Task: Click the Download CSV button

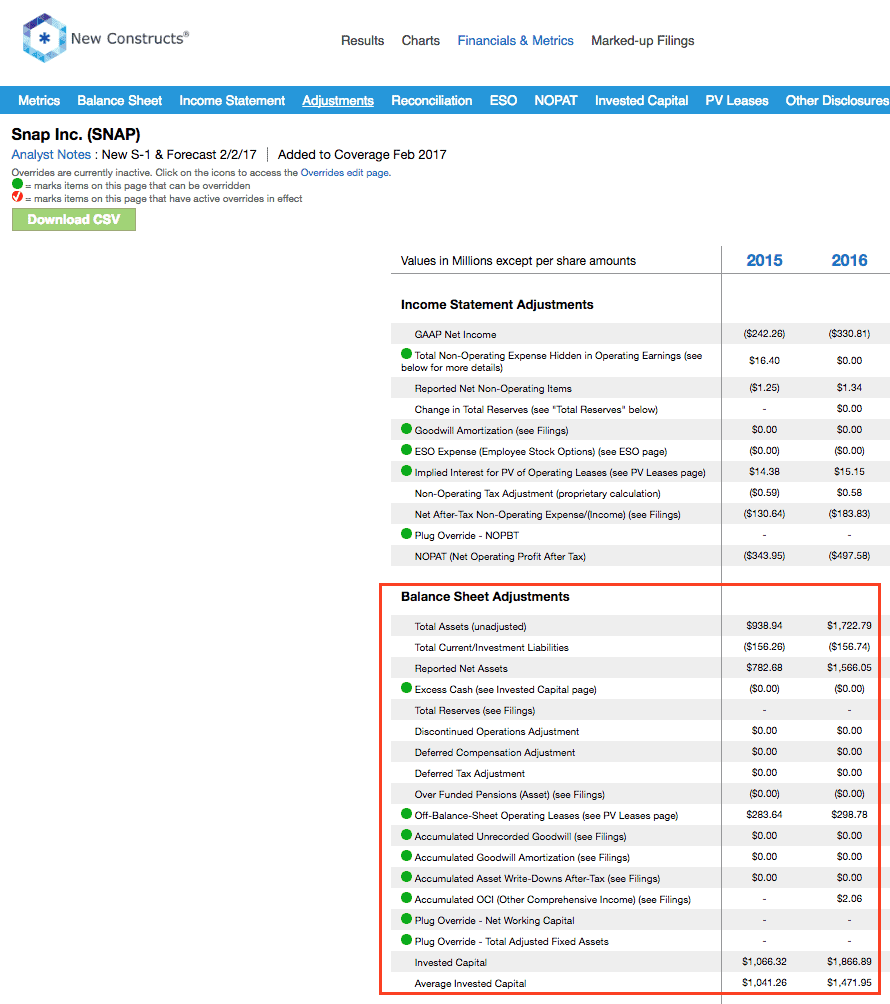Action: [x=74, y=220]
